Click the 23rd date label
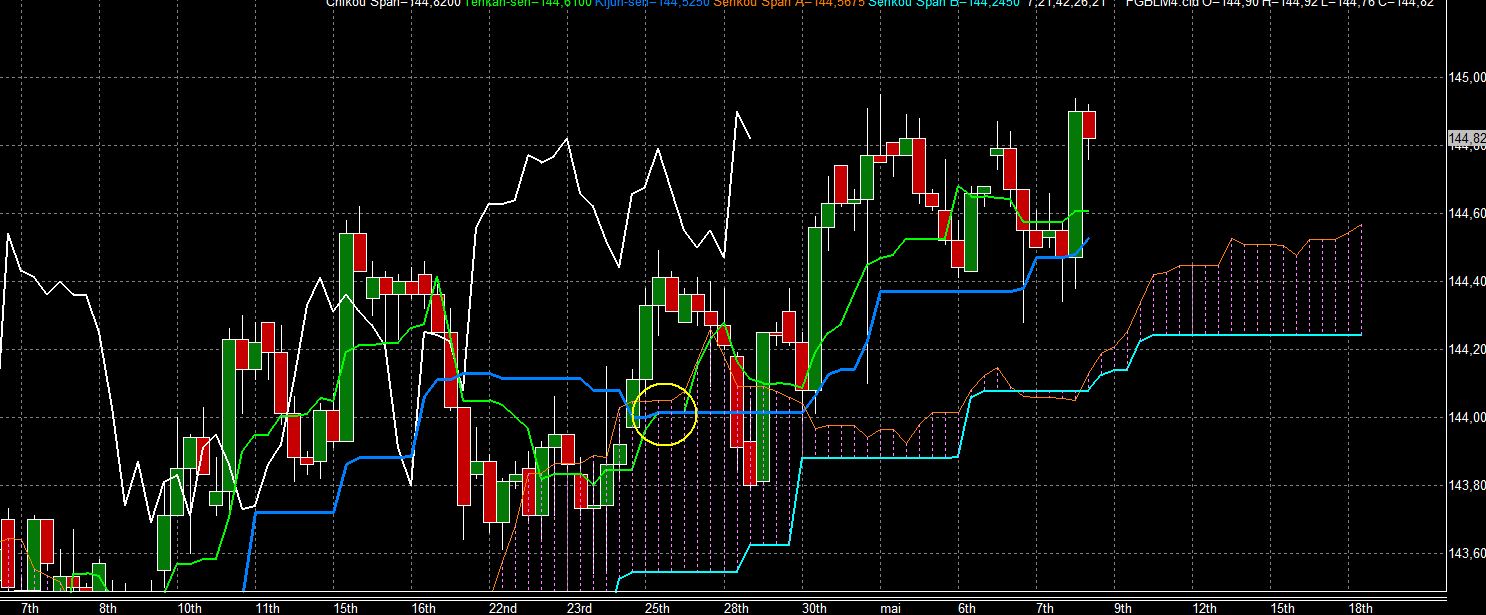This screenshot has width=1486, height=615. (580, 608)
